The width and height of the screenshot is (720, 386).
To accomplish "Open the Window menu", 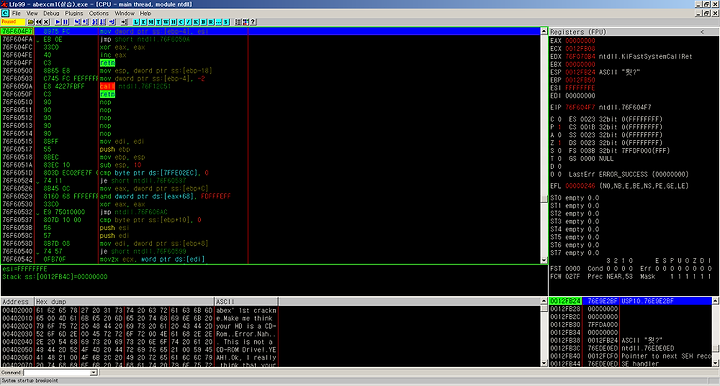I will tap(124, 13).
